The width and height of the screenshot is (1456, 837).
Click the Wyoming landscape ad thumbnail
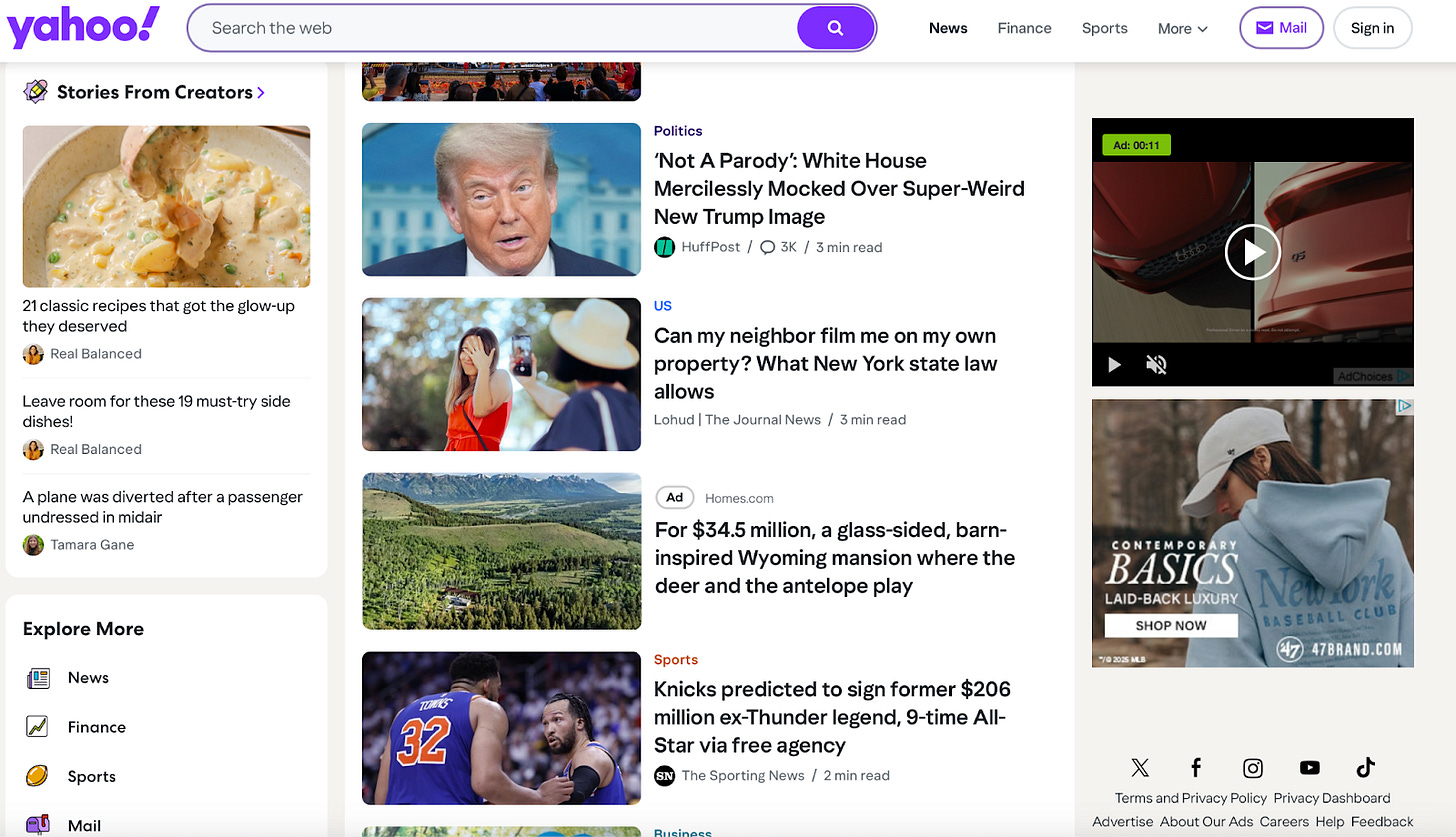pyautogui.click(x=501, y=551)
